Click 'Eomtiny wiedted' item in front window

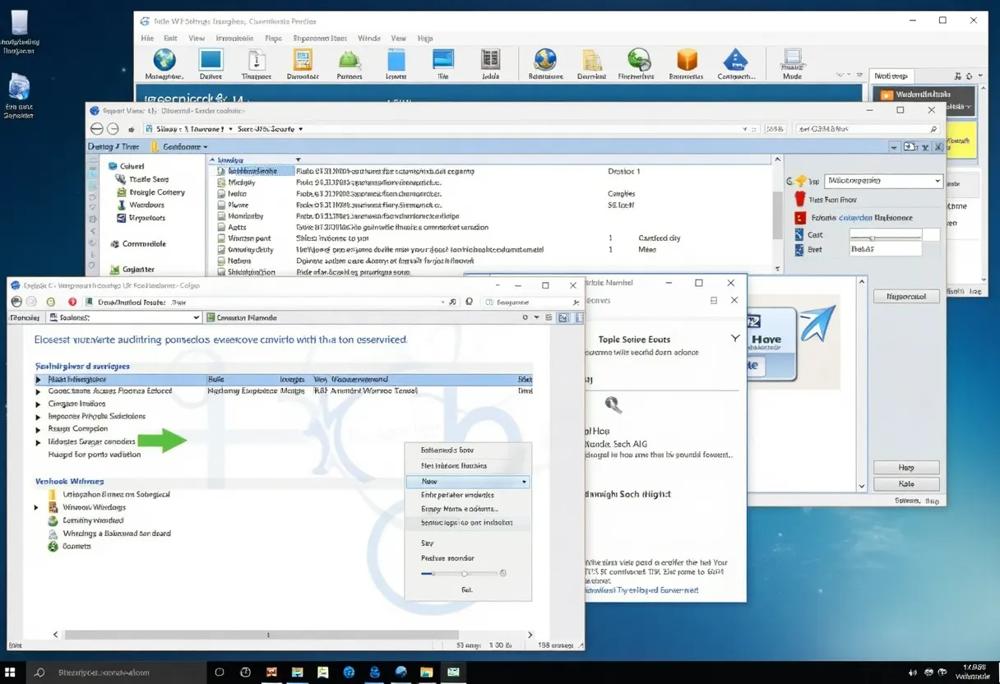pyautogui.click(x=86, y=520)
